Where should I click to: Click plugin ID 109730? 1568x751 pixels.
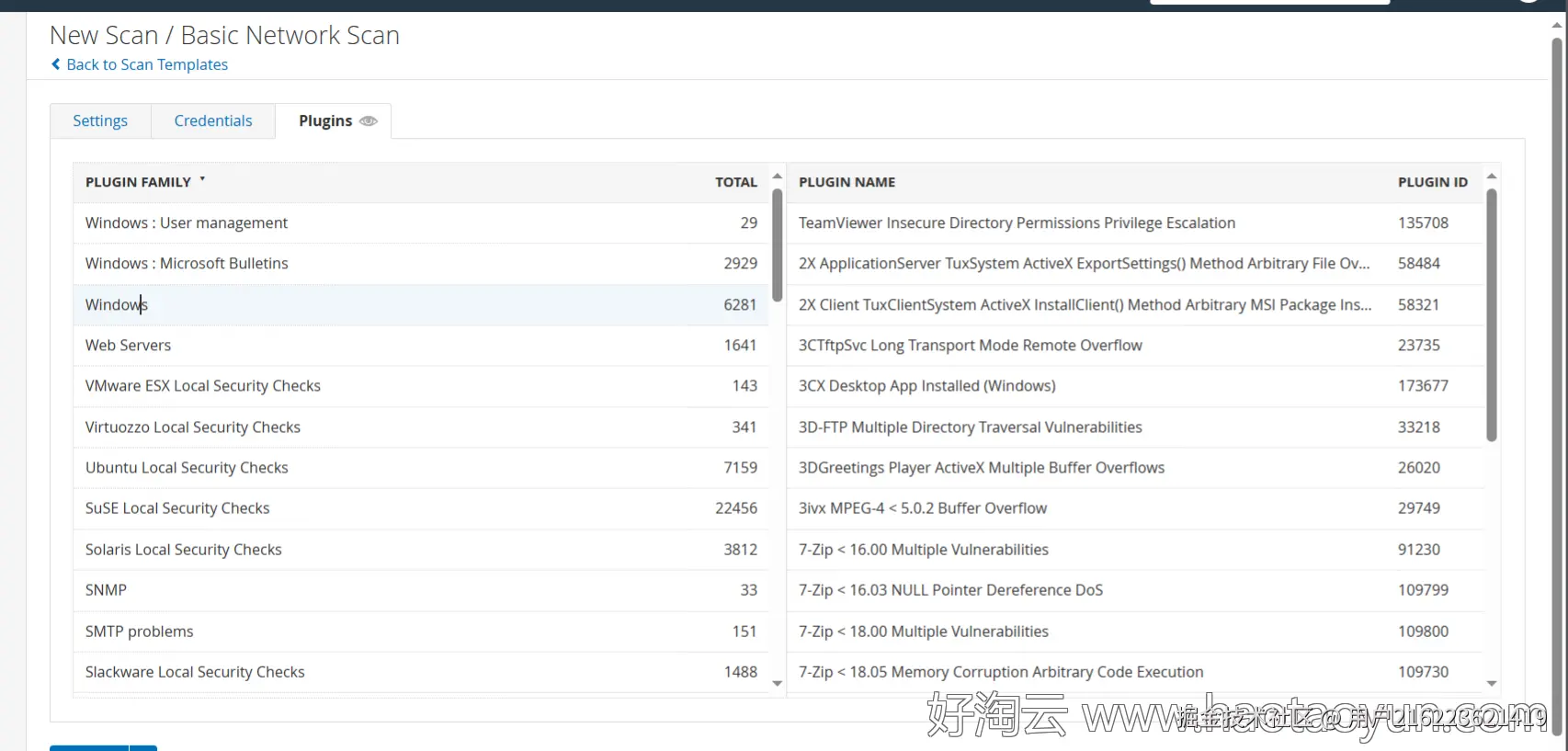click(1423, 672)
